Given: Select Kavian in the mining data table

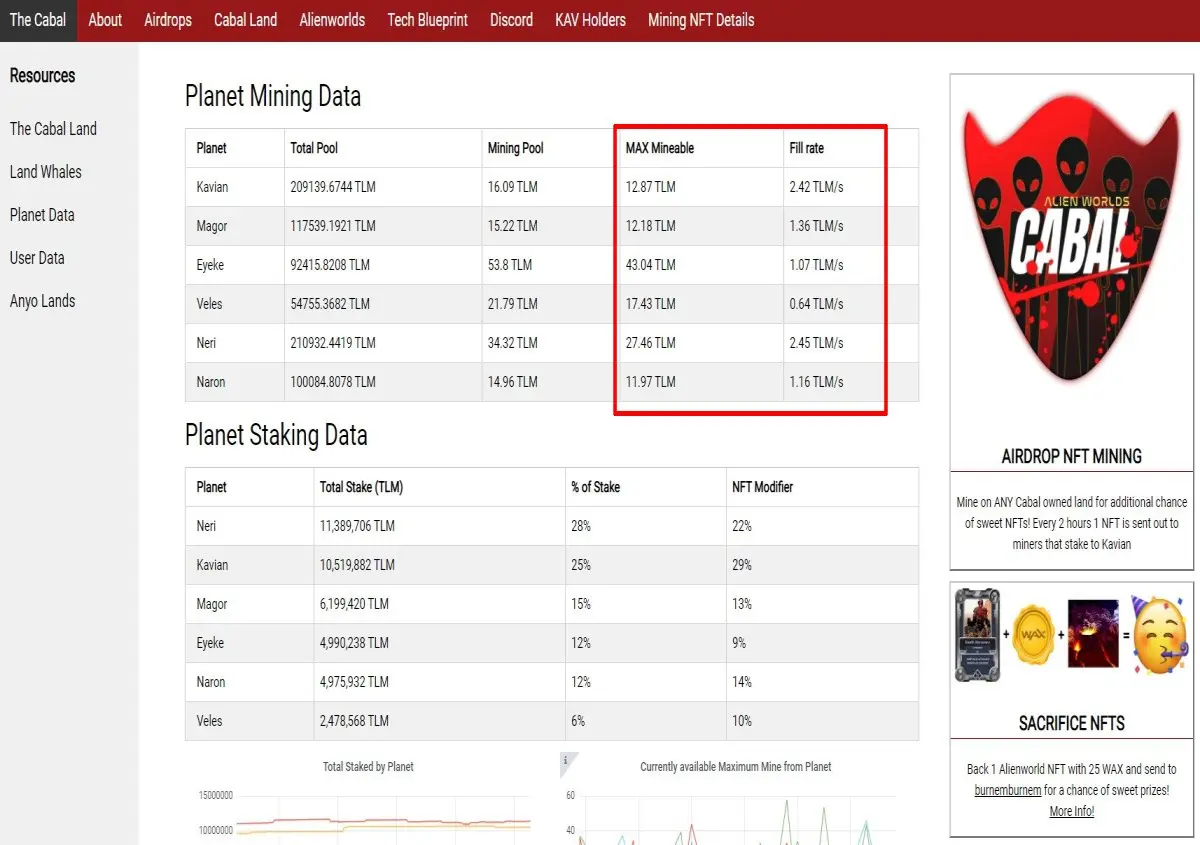Looking at the screenshot, I should click(212, 187).
